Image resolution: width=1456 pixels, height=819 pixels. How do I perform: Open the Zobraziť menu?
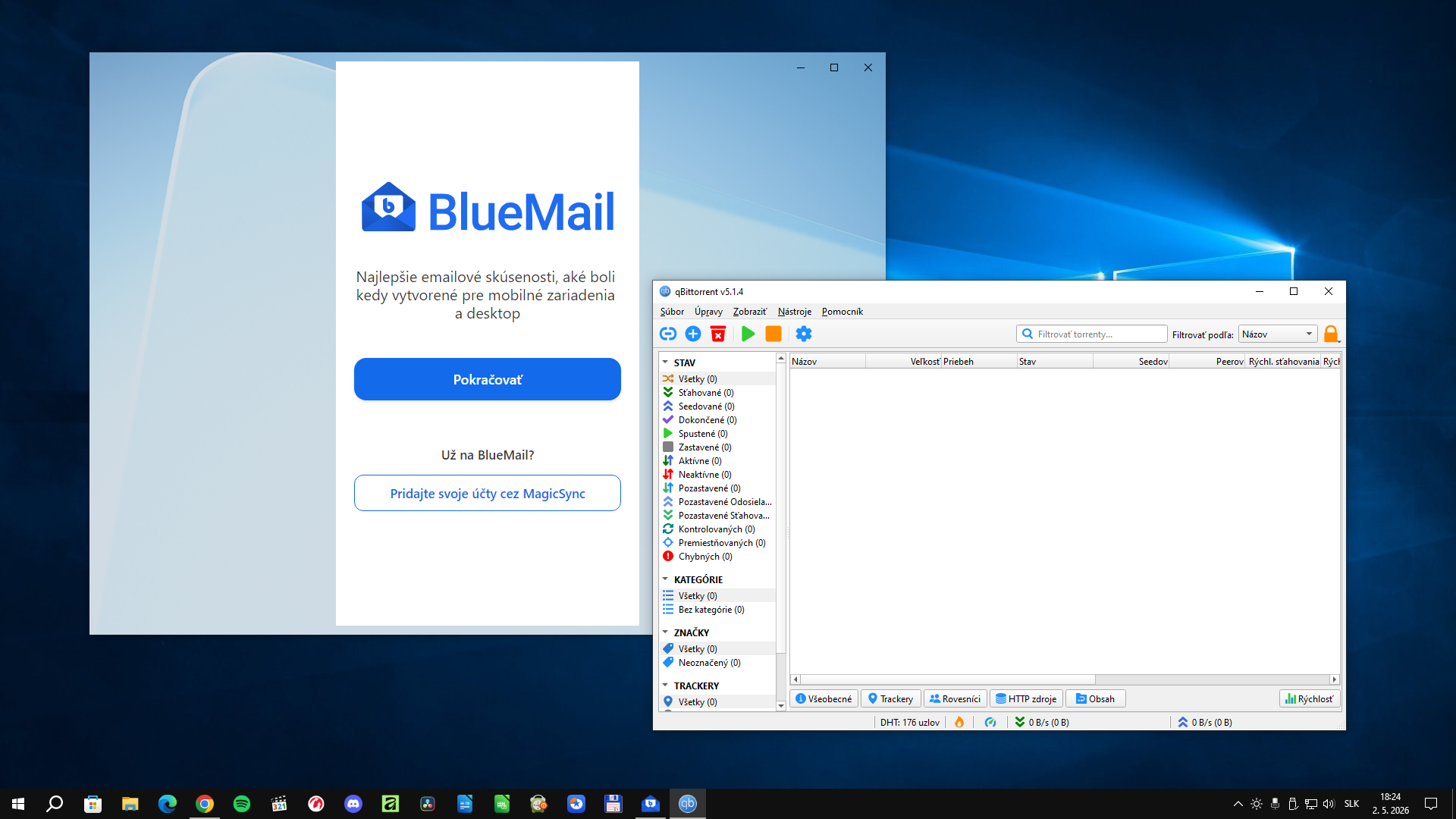[749, 312]
